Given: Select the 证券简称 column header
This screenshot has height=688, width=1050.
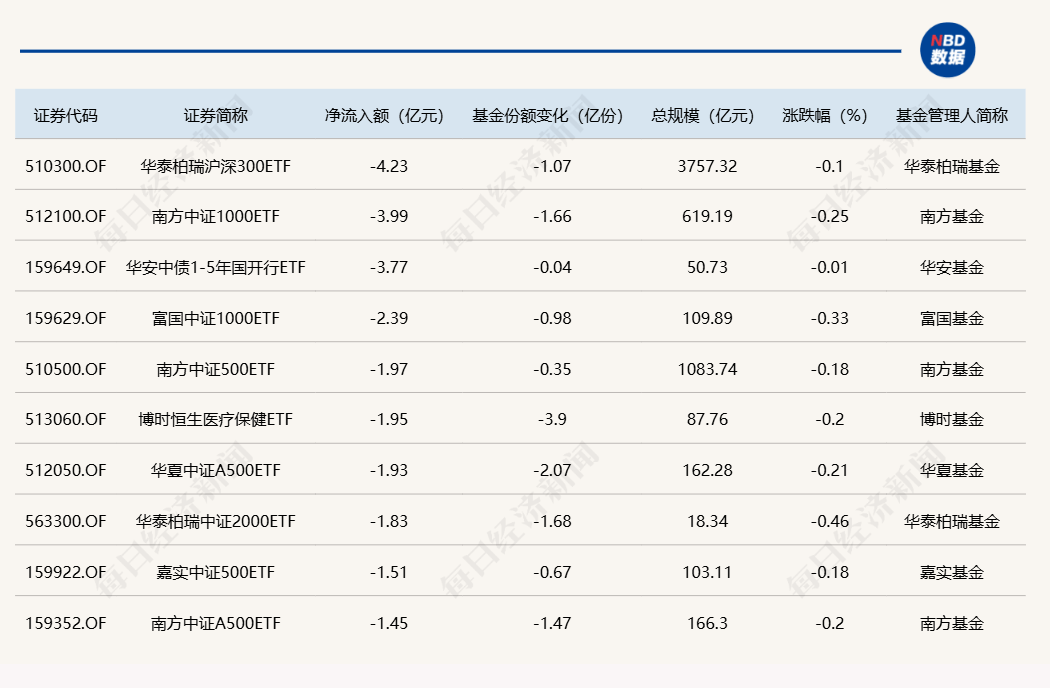Looking at the screenshot, I should (215, 115).
